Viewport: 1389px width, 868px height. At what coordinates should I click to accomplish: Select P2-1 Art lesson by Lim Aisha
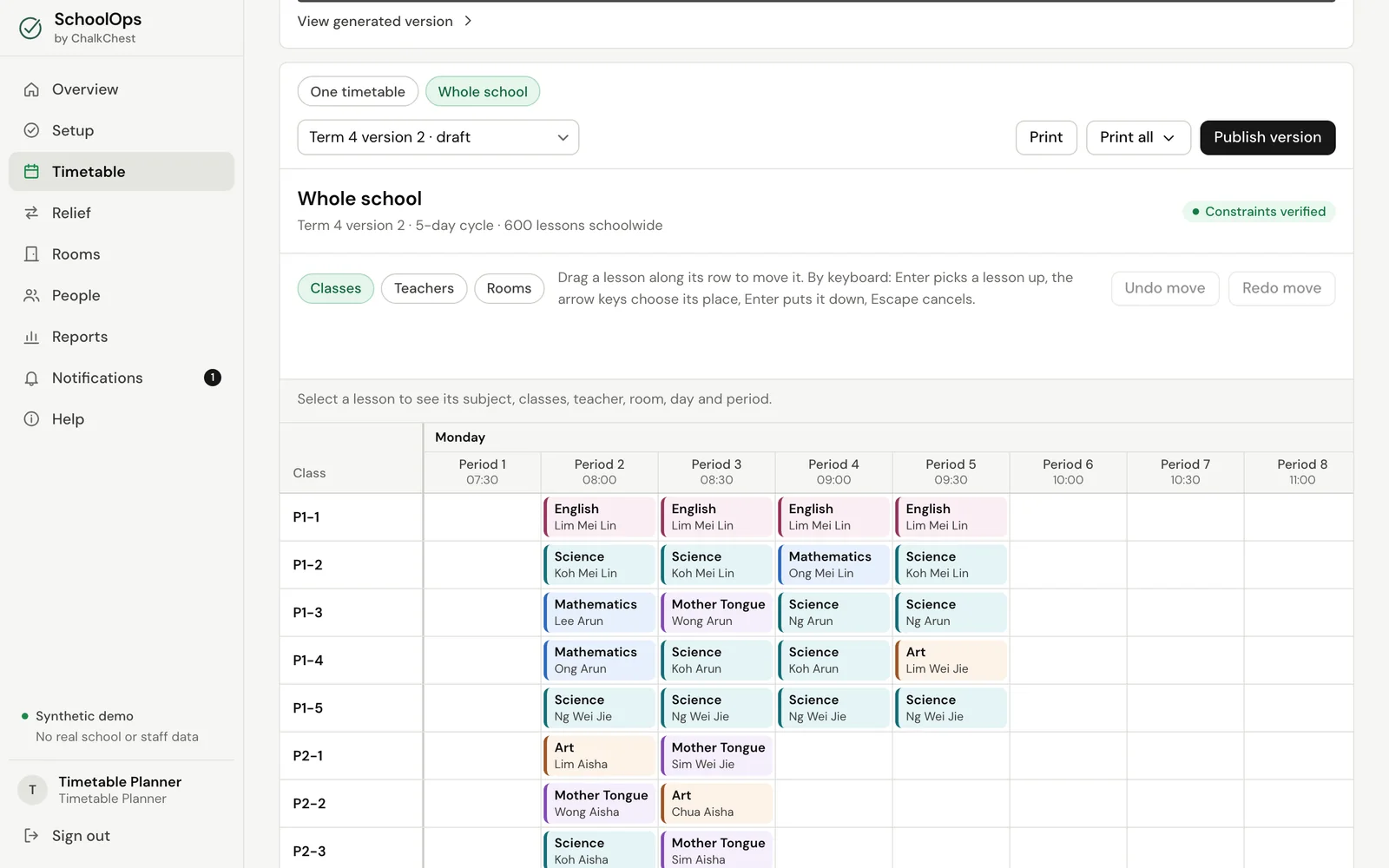click(x=599, y=756)
